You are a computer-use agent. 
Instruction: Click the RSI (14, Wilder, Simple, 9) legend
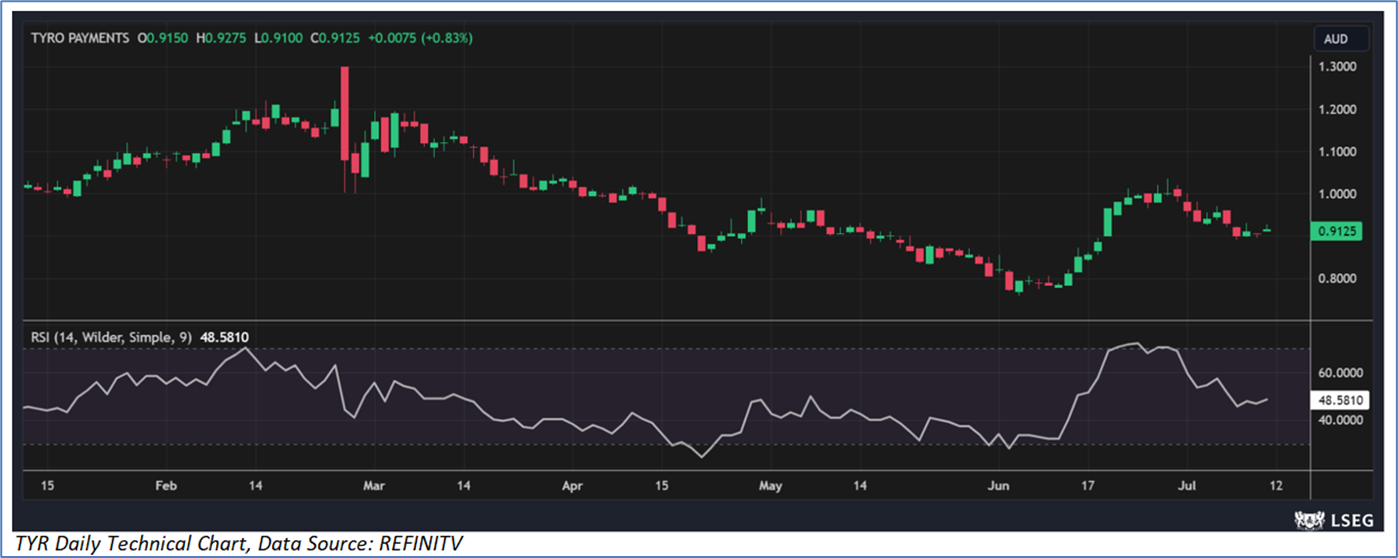[111, 338]
